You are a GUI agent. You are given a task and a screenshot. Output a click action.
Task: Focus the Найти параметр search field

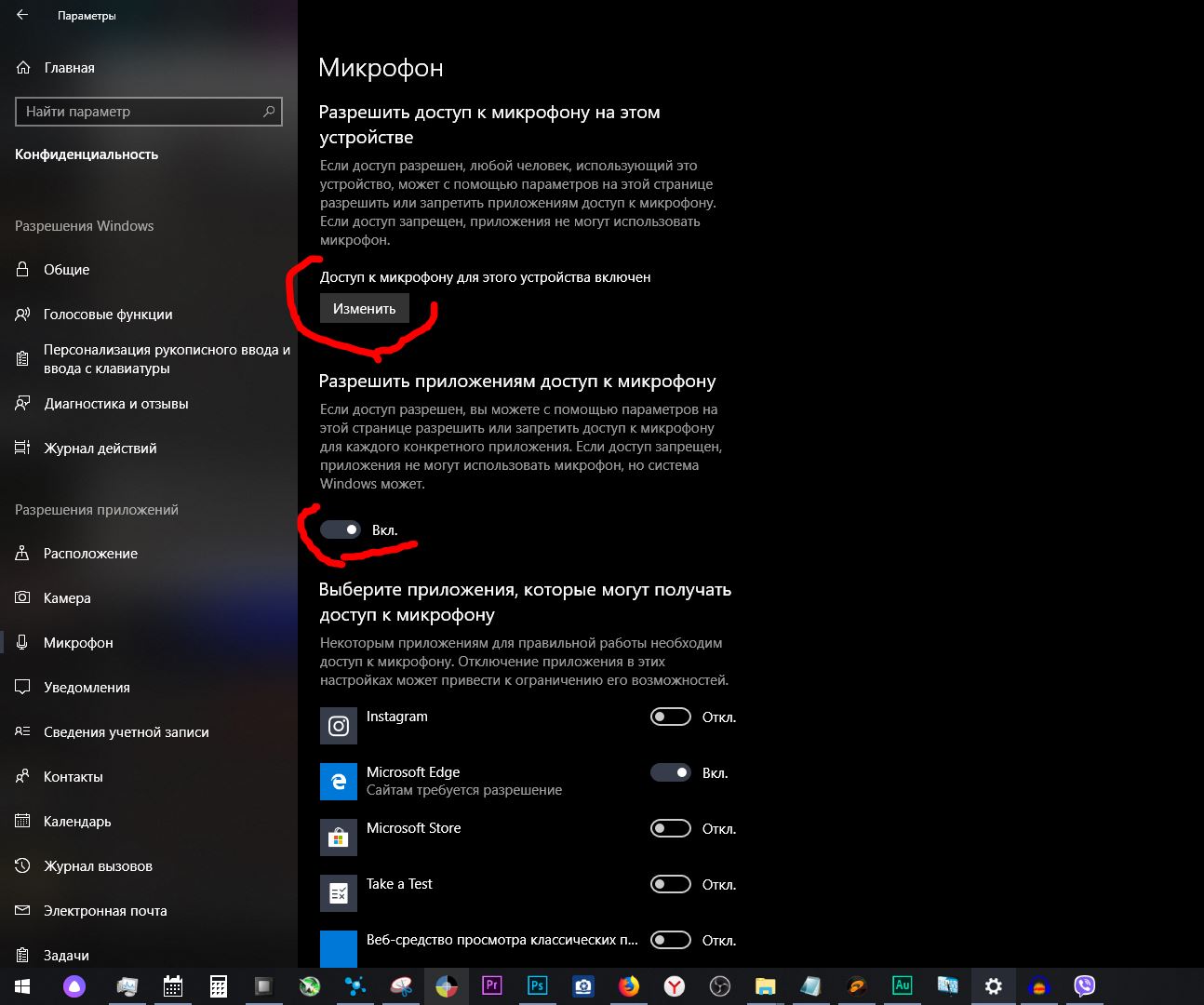click(140, 112)
